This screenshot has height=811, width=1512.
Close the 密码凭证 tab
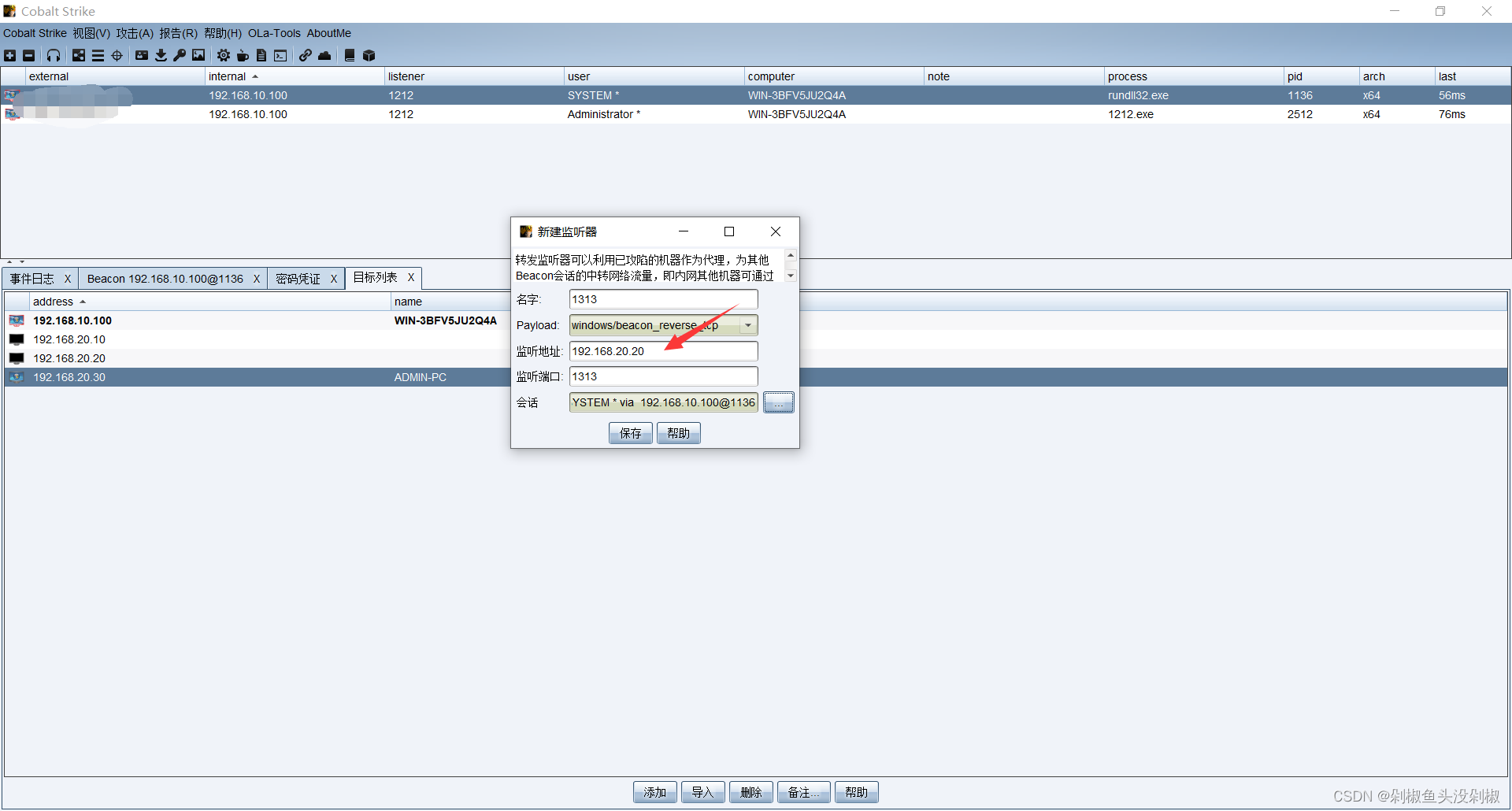(x=334, y=279)
